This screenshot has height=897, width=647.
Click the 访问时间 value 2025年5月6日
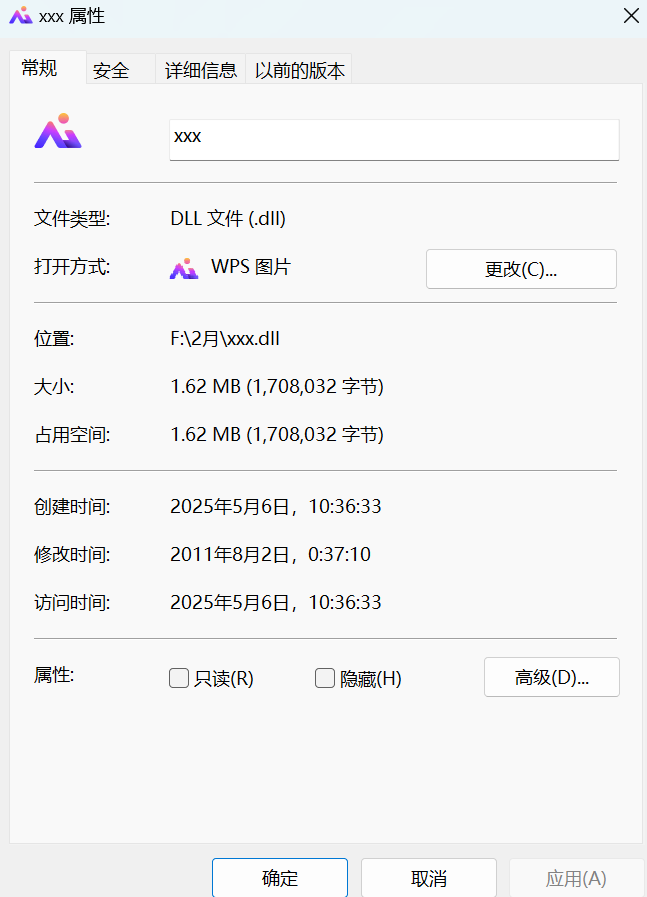[276, 602]
